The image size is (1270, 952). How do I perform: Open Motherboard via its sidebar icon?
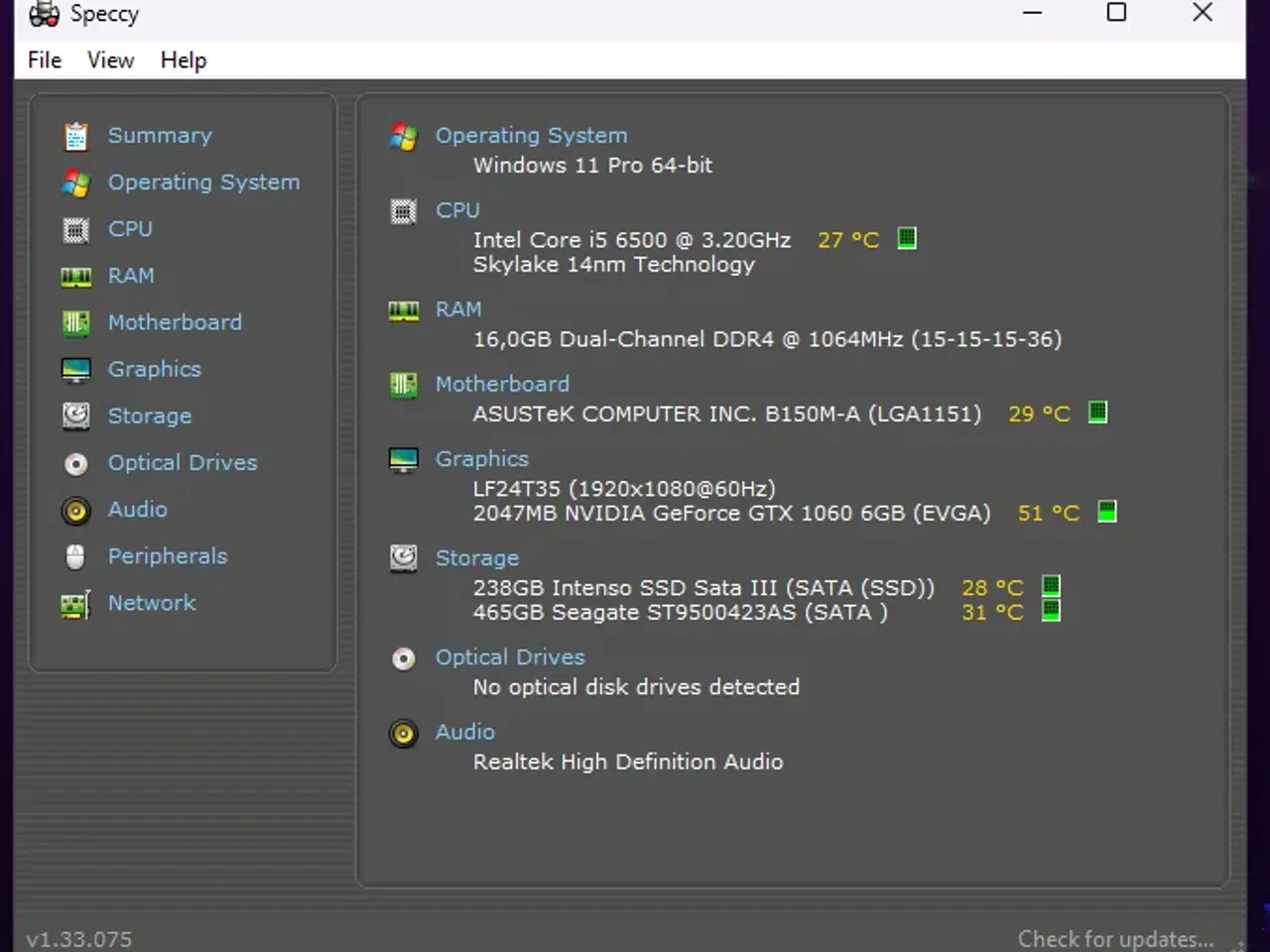tap(75, 322)
